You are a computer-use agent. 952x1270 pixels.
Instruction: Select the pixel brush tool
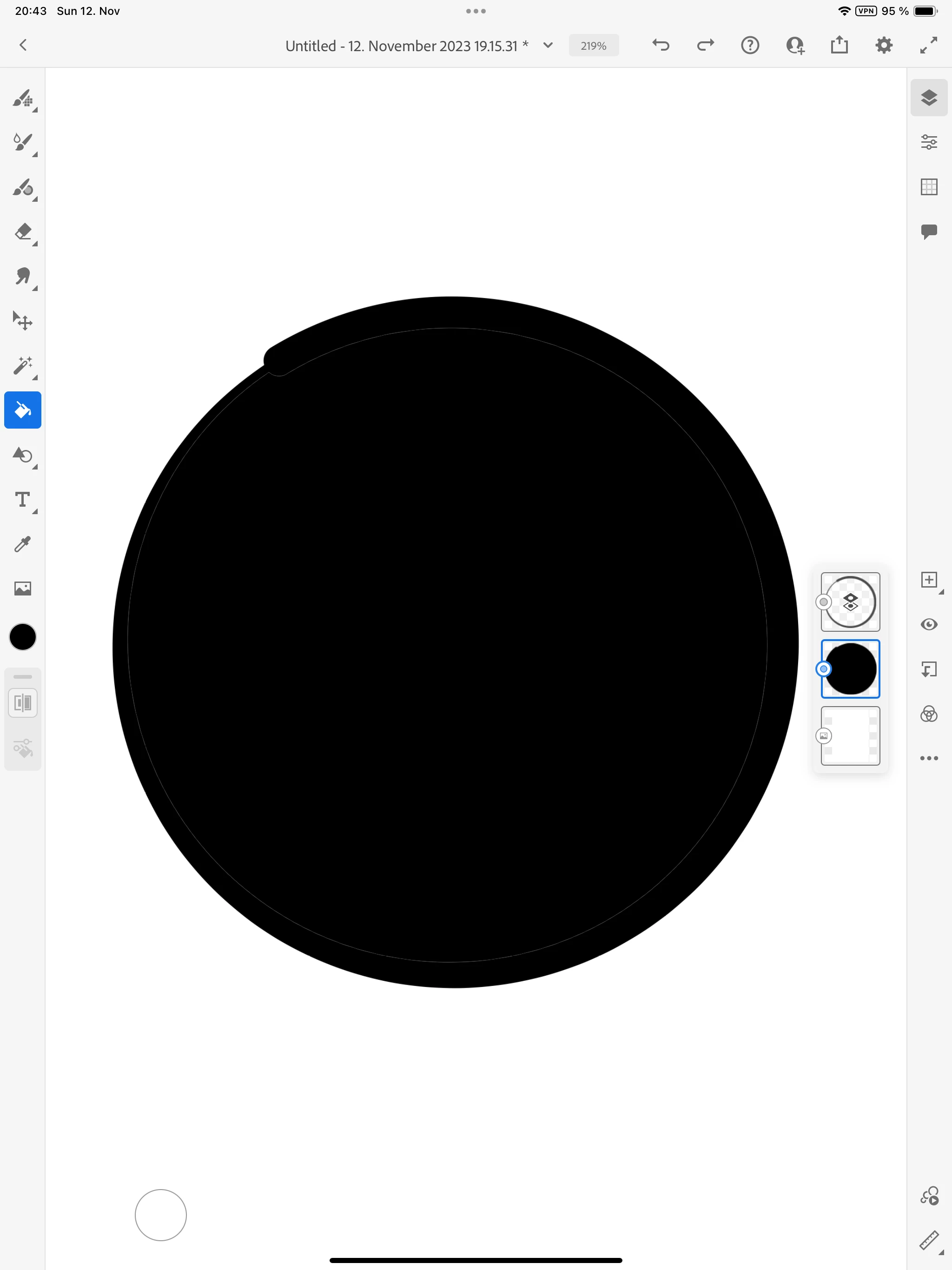tap(22, 98)
